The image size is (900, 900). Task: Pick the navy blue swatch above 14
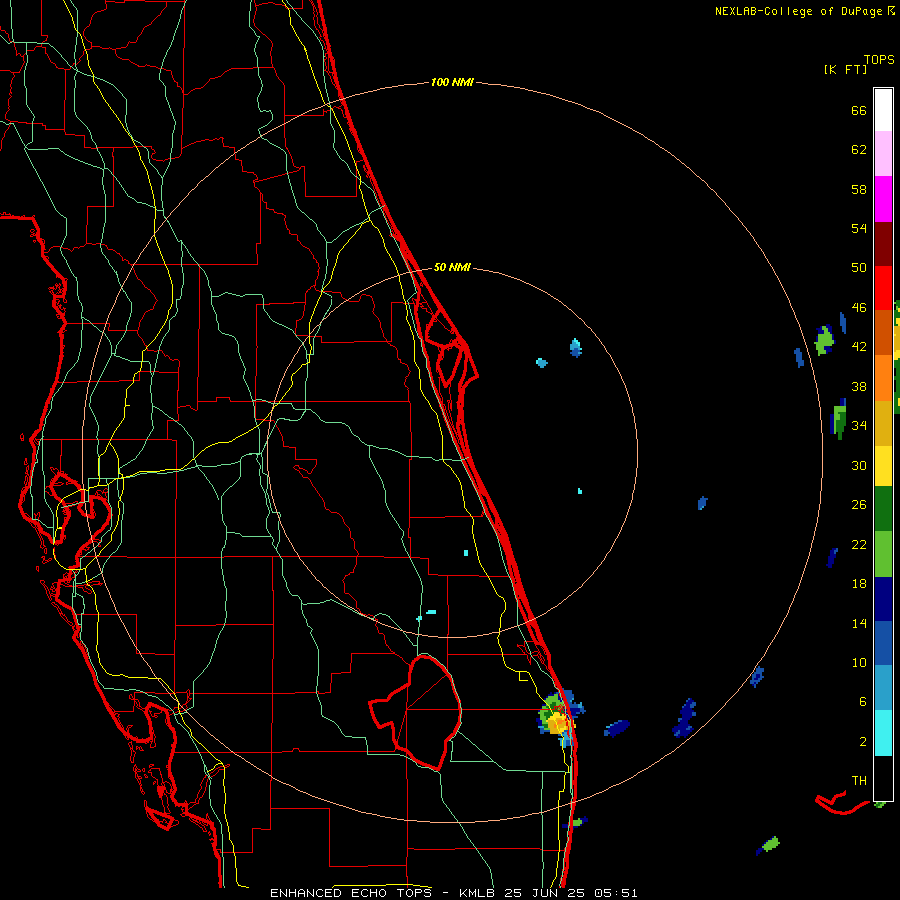(x=883, y=599)
